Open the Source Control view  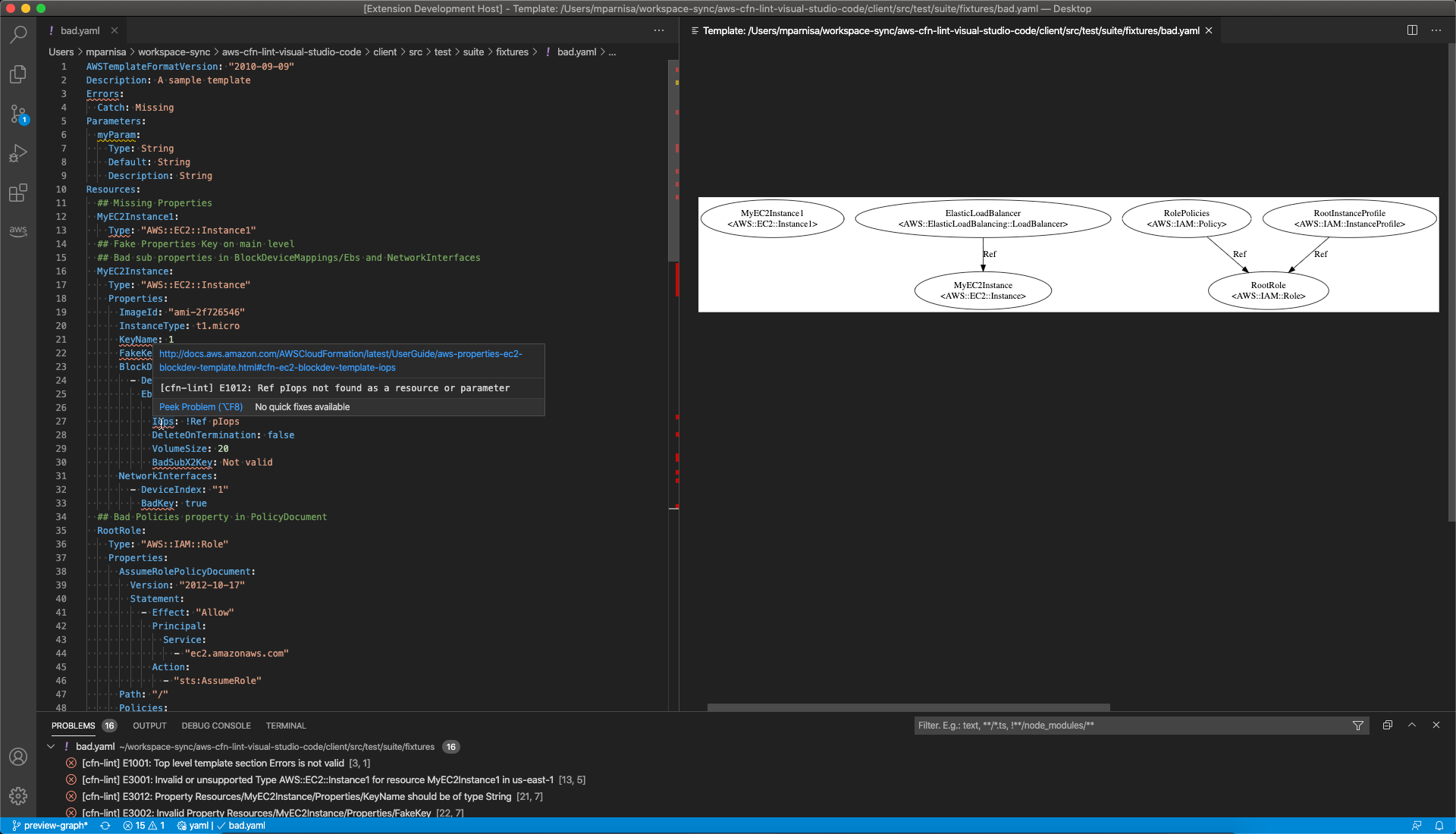pyautogui.click(x=18, y=114)
